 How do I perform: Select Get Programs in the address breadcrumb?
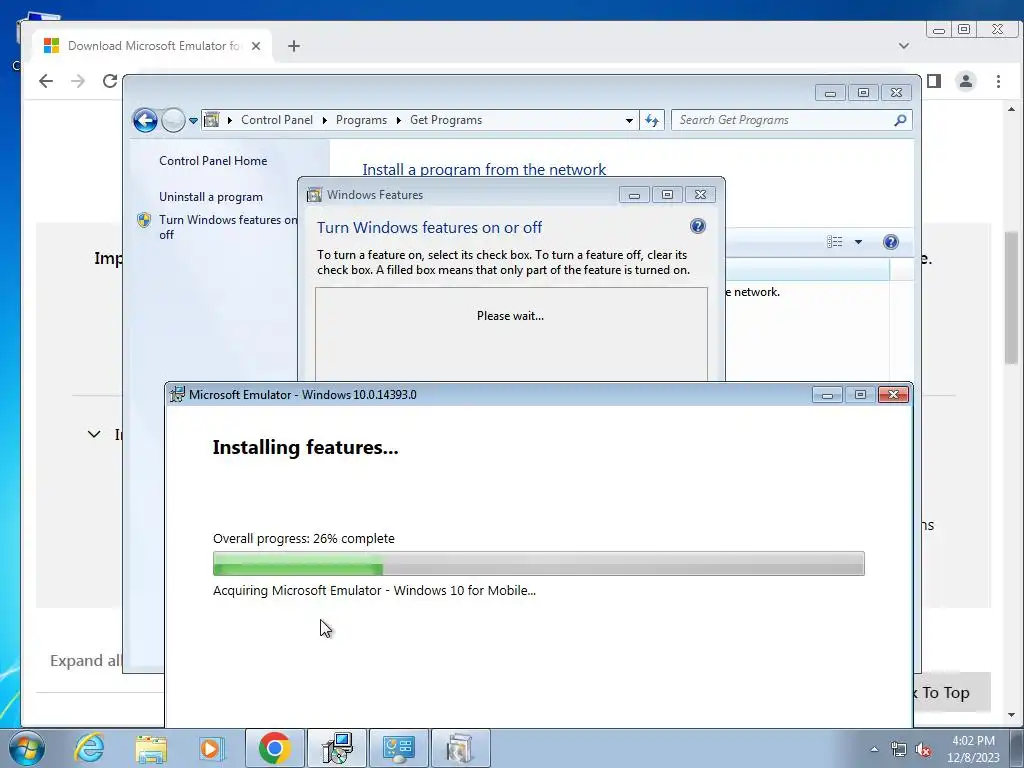[446, 120]
